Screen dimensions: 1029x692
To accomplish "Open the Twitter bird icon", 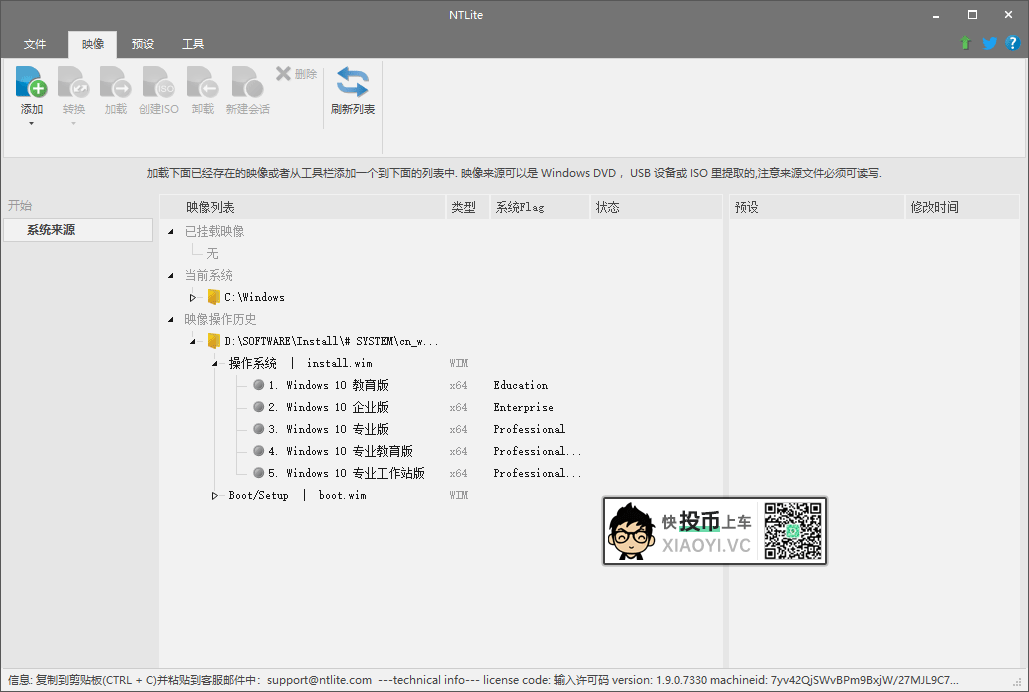I will coord(990,43).
